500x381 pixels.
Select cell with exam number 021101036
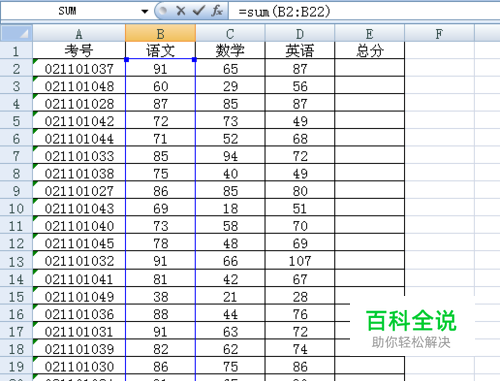tap(79, 314)
